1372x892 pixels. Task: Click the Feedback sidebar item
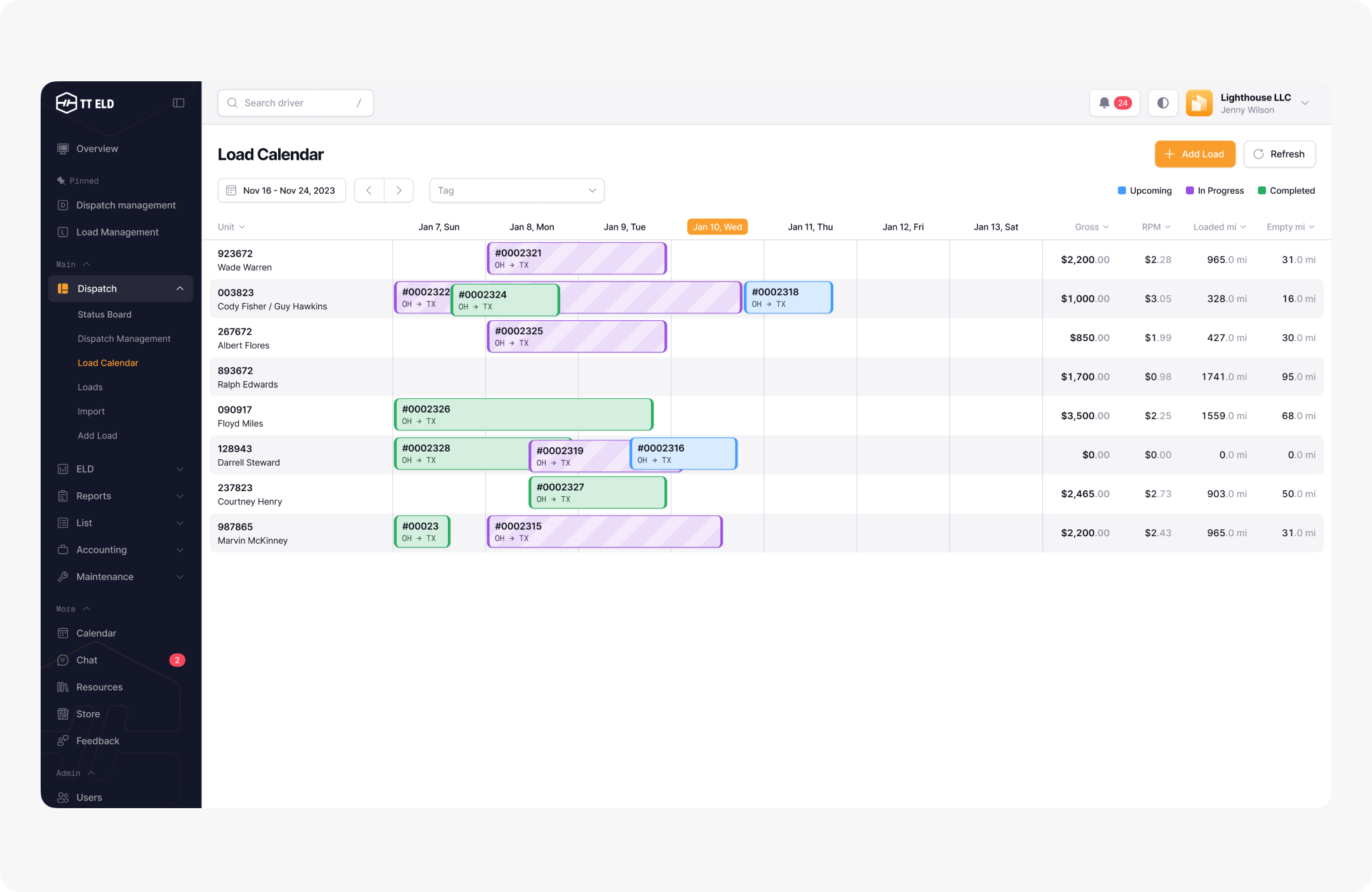pyautogui.click(x=98, y=741)
